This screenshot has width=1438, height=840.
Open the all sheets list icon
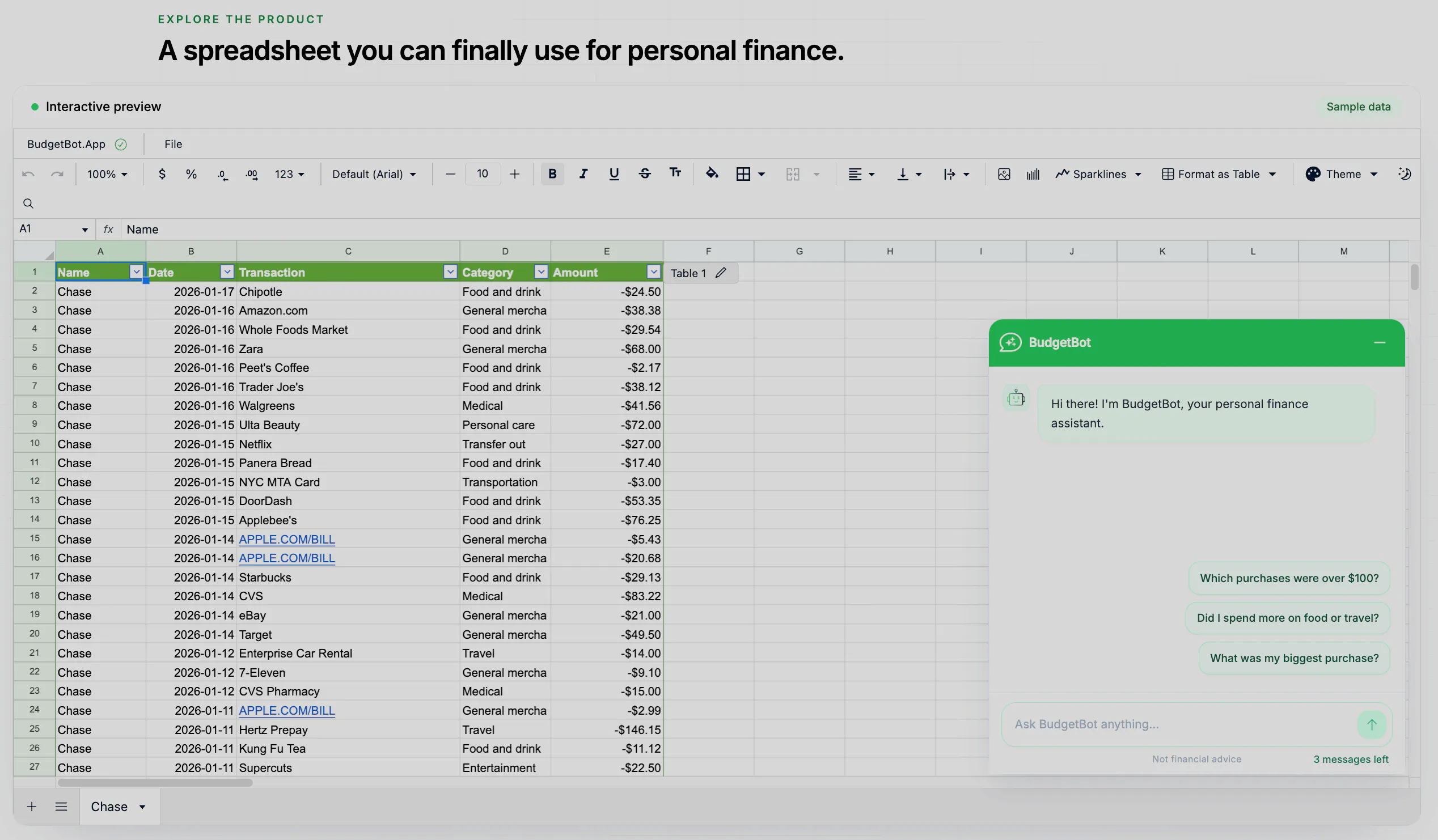[61, 807]
